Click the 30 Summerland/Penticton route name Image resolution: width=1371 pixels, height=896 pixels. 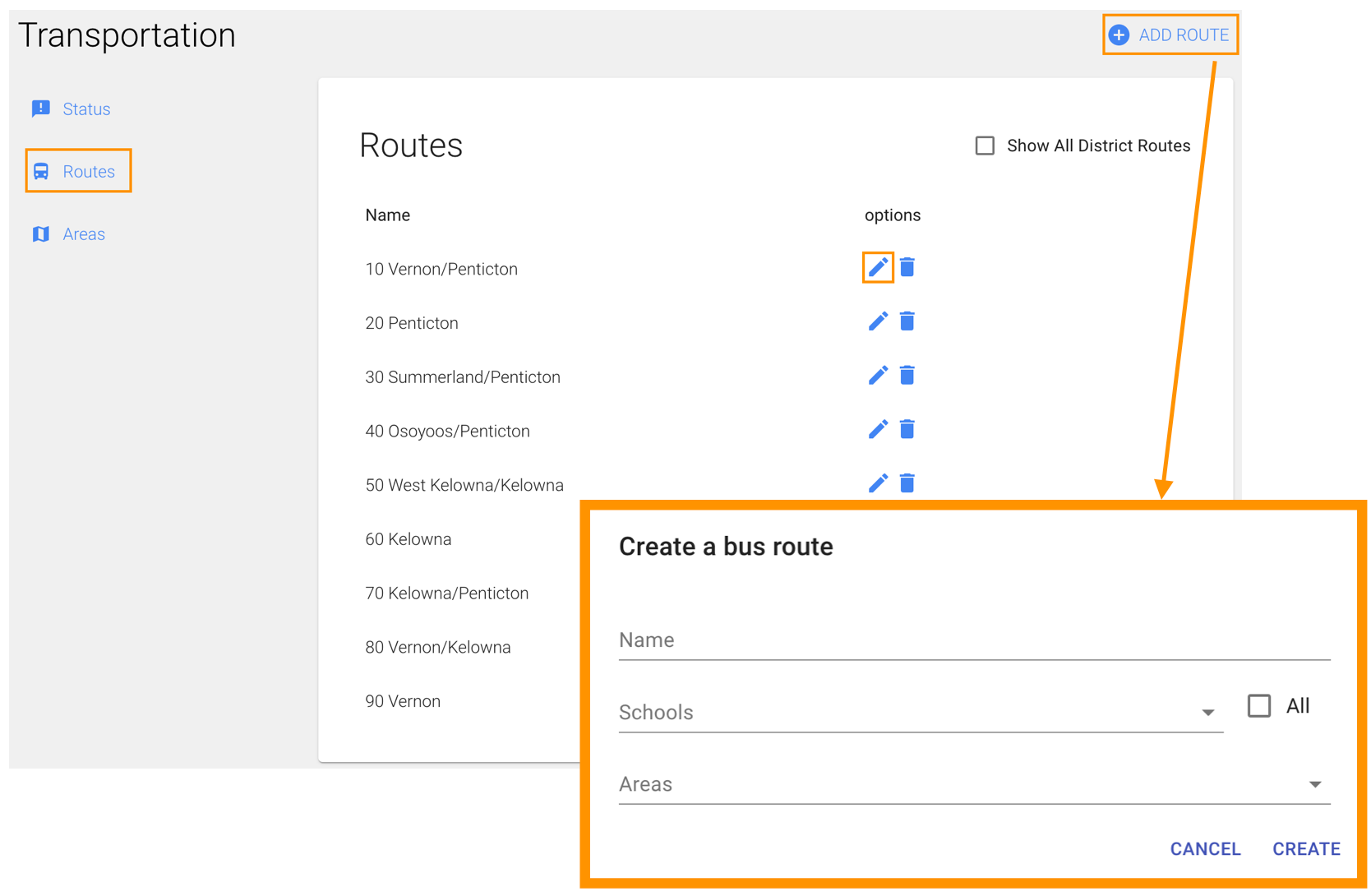point(463,377)
